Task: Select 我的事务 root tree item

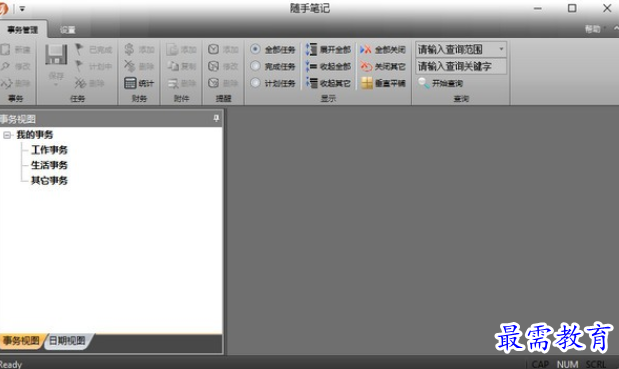Action: (x=35, y=135)
